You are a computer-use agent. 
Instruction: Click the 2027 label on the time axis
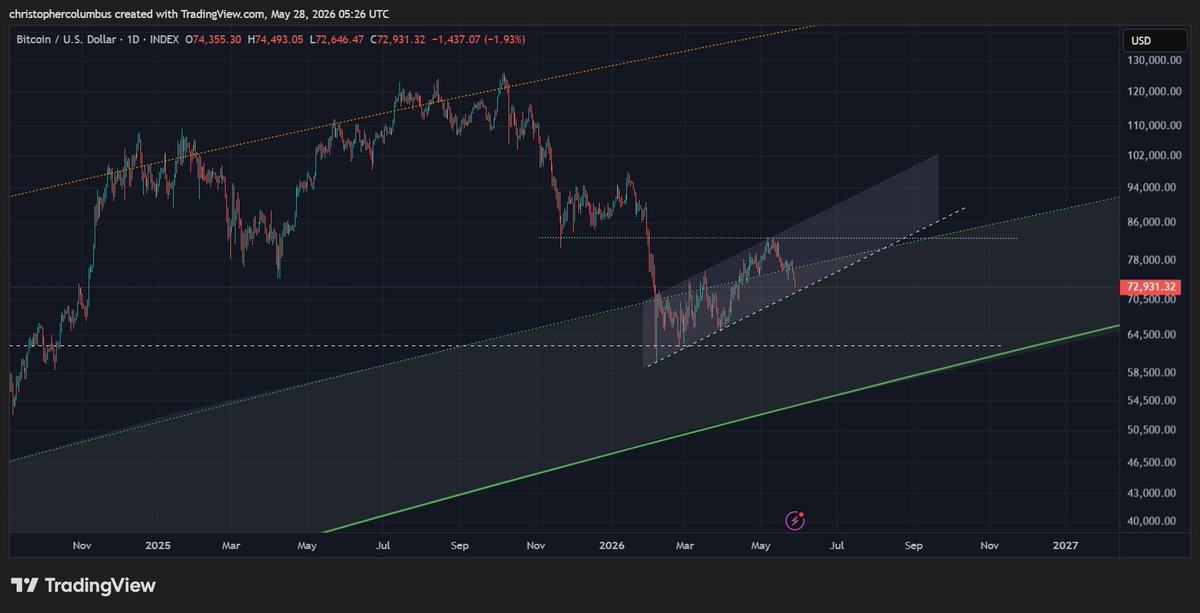tap(1066, 546)
